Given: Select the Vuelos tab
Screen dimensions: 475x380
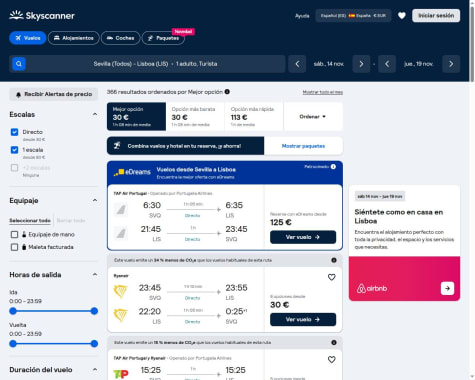Looking at the screenshot, I should tap(28, 38).
